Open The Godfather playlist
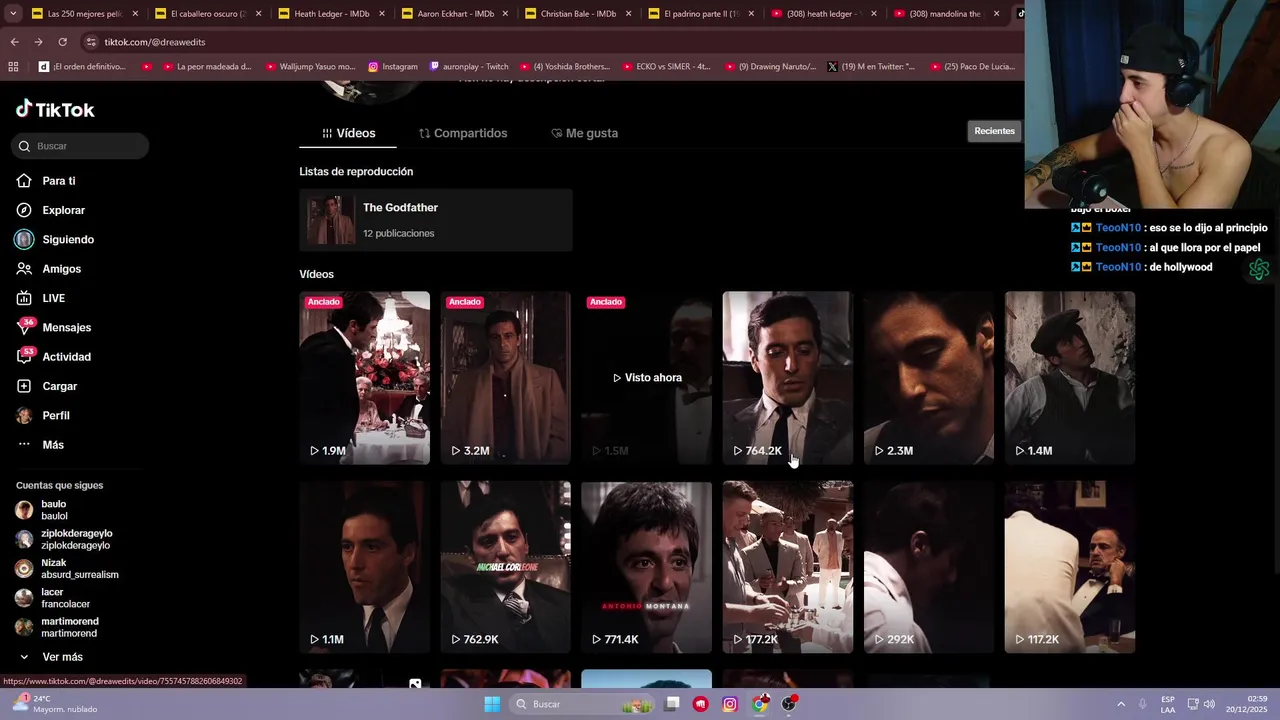 [436, 220]
